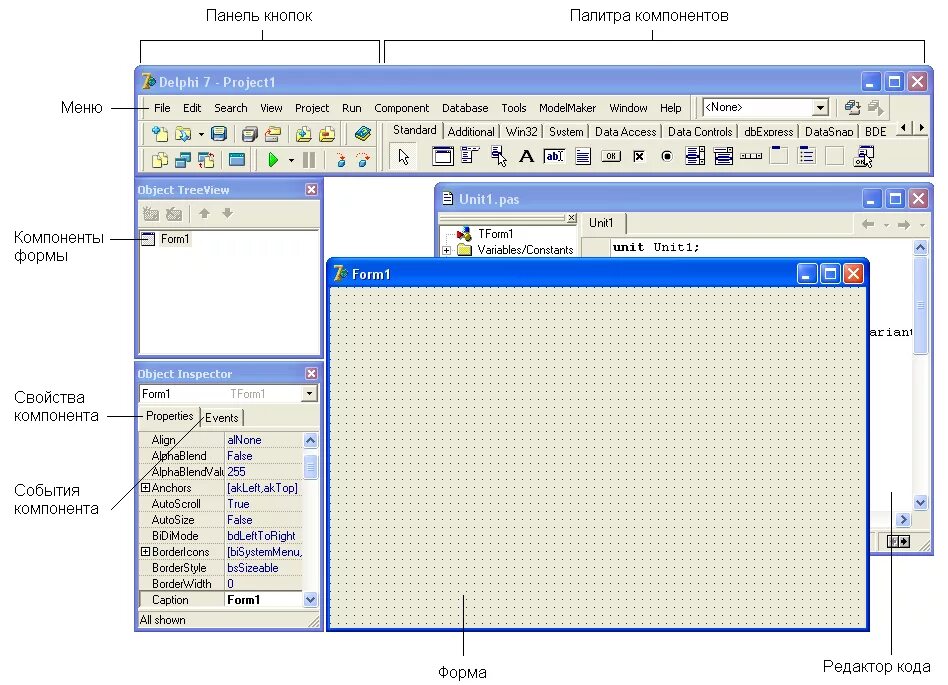Viewport: 948px width, 685px height.
Task: Click the Save All toolbar icon
Action: 249,134
